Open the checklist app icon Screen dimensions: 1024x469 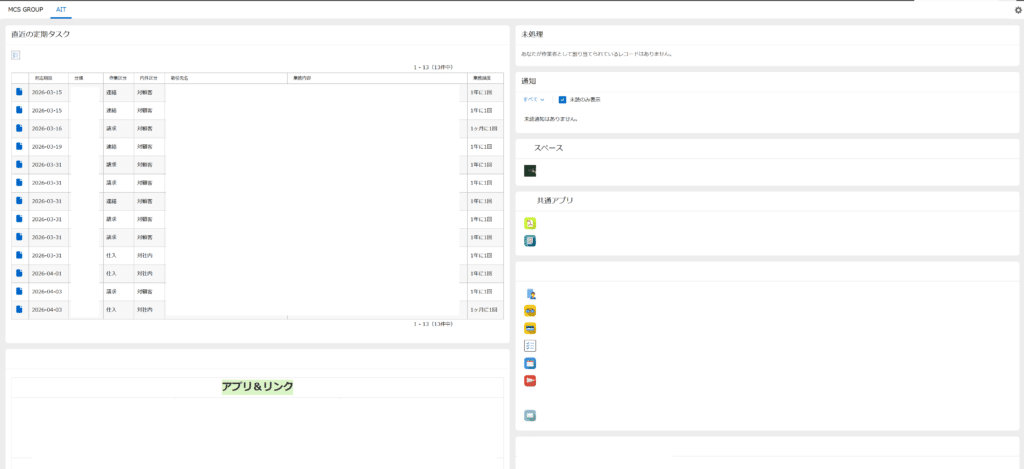point(530,345)
